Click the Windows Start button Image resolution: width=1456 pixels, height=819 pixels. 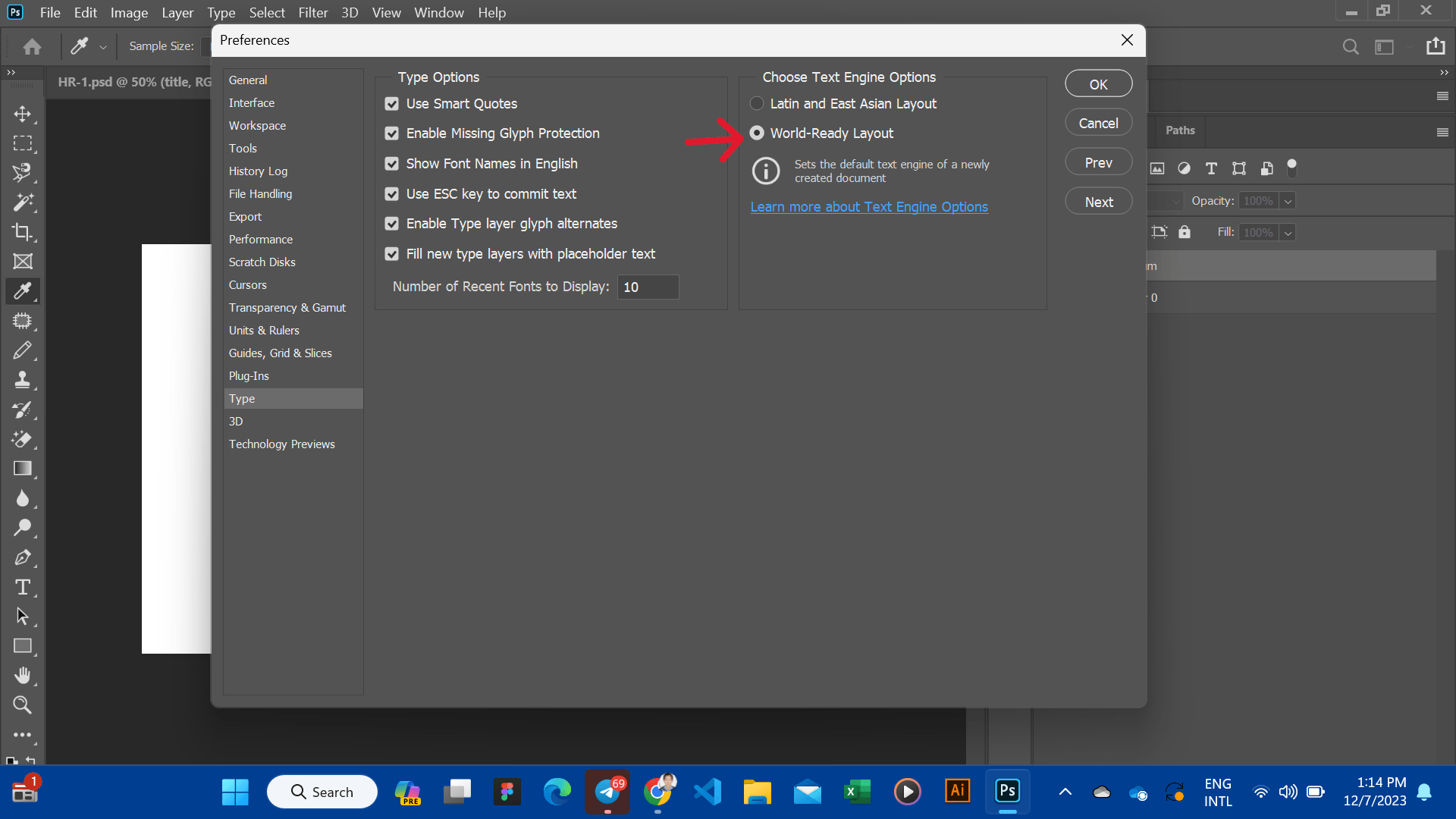pyautogui.click(x=235, y=792)
